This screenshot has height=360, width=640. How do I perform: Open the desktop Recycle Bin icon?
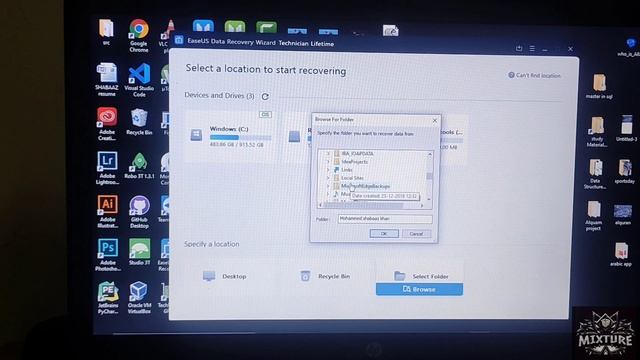coord(139,122)
